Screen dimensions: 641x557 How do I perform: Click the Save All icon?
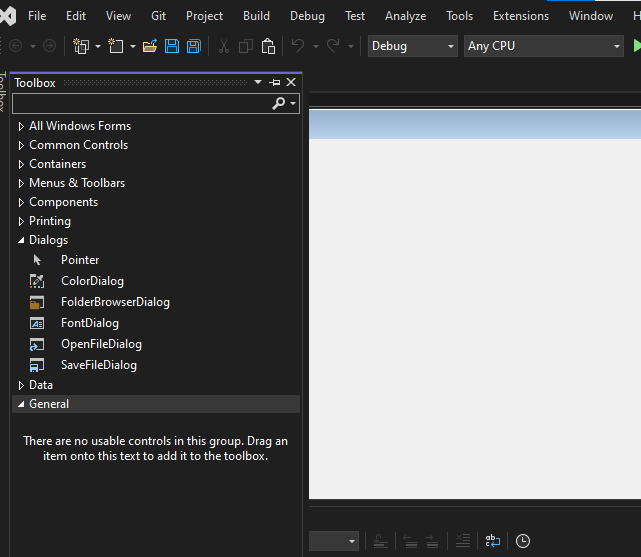(194, 46)
